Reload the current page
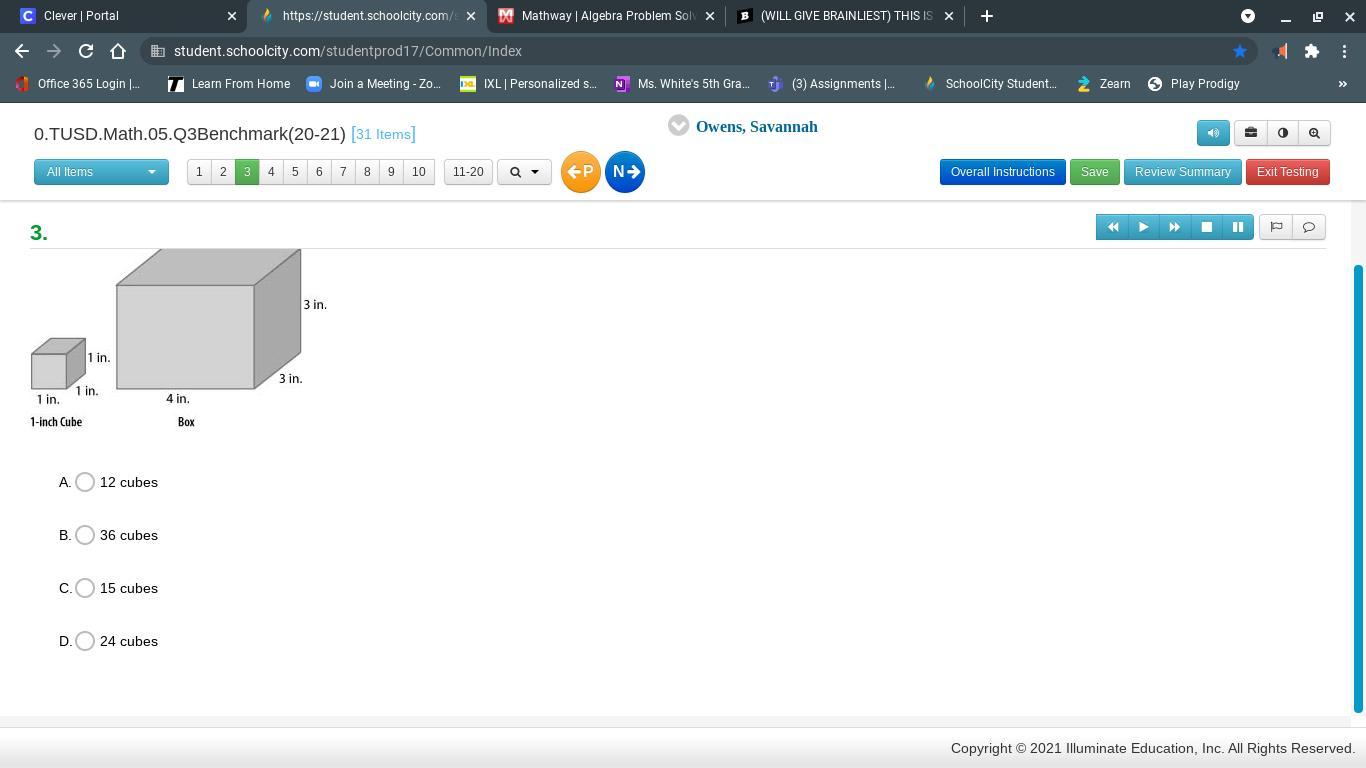This screenshot has width=1366, height=768. (86, 51)
